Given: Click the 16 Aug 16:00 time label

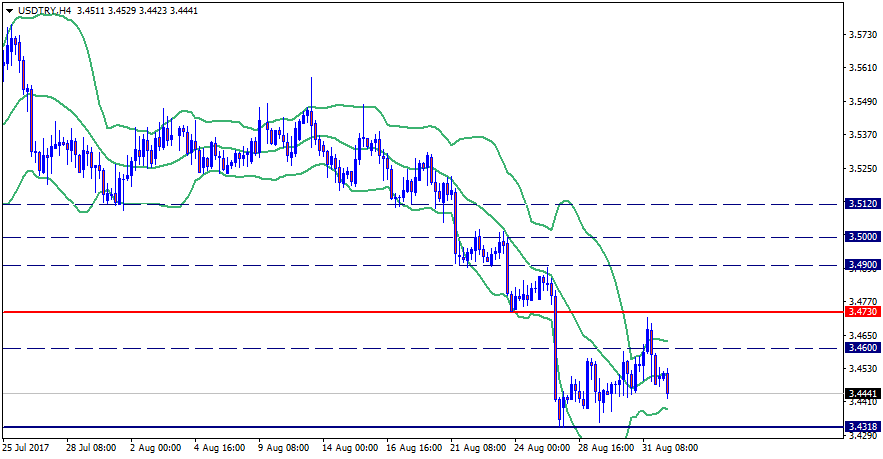Looking at the screenshot, I should (413, 449).
